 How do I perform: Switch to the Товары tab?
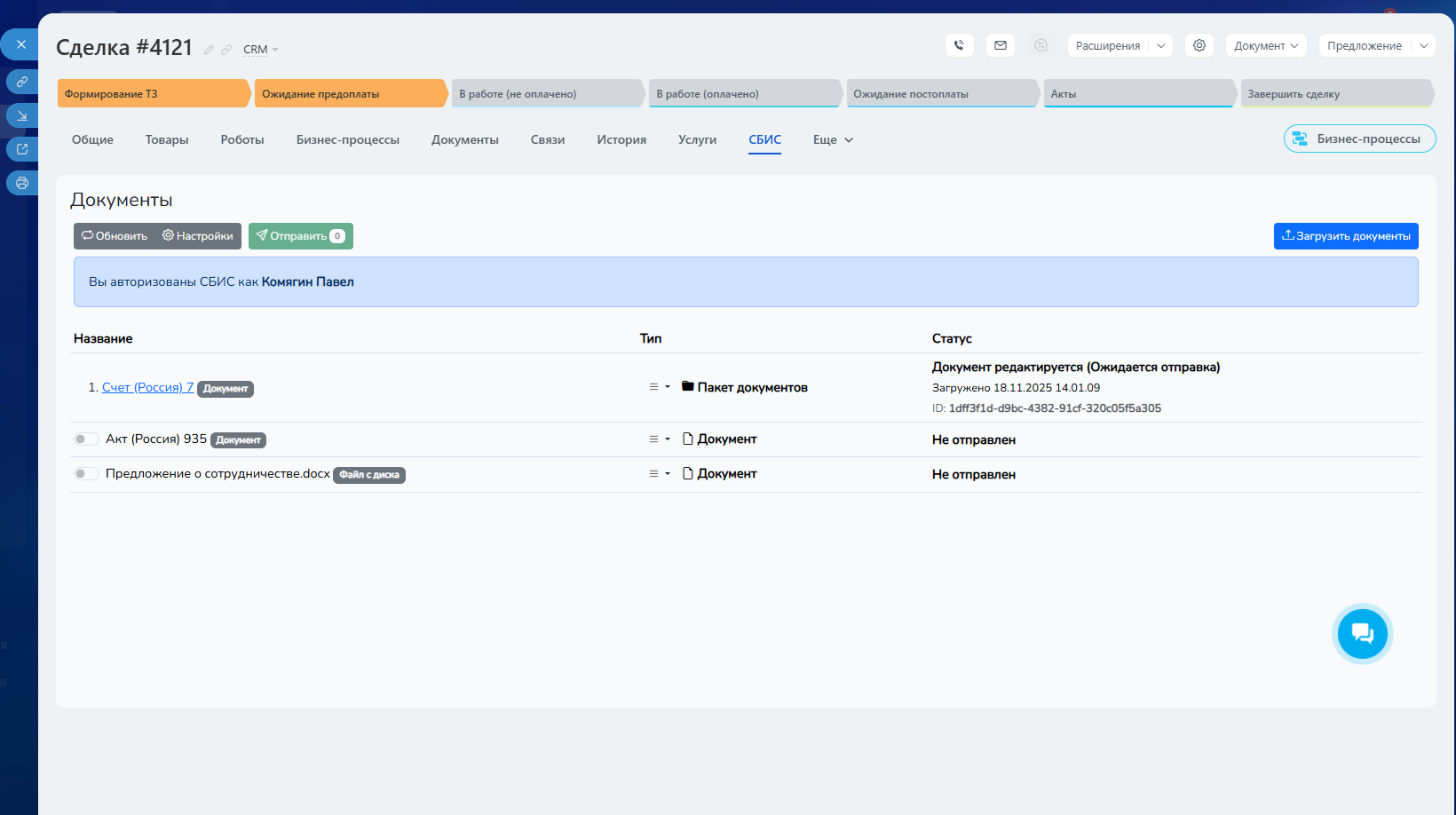pyautogui.click(x=167, y=139)
